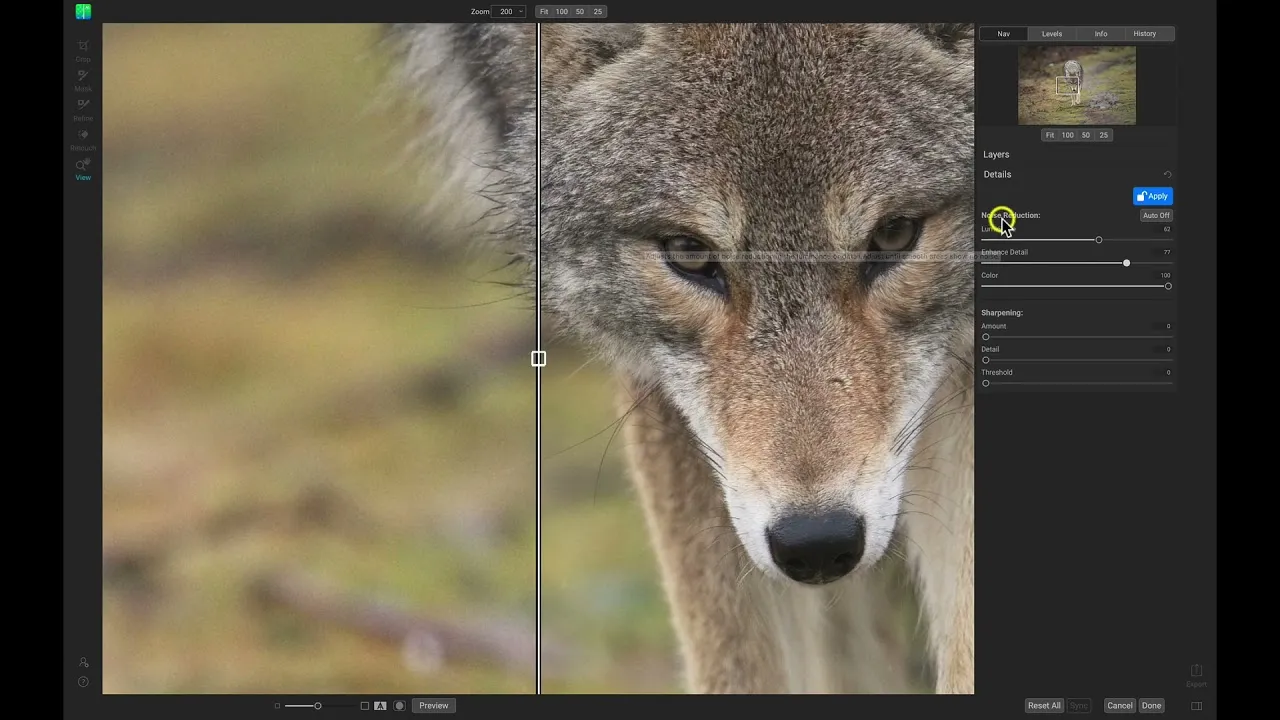Click the blue Apply button
This screenshot has width=1280, height=720.
1153,196
